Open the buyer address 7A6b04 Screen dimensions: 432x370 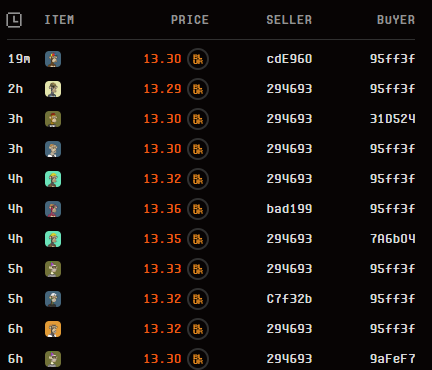point(393,239)
